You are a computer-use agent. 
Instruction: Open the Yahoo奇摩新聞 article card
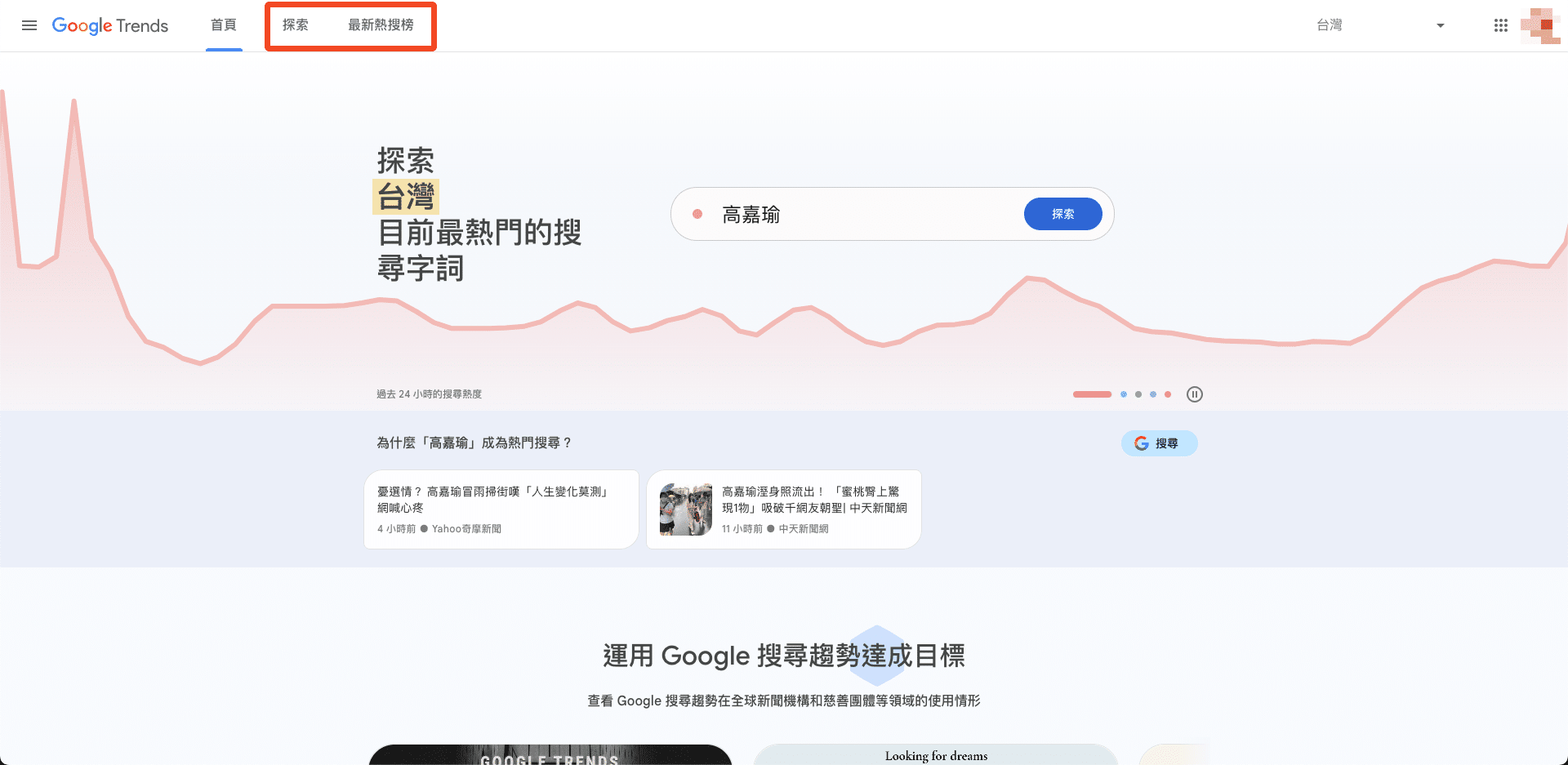pyautogui.click(x=501, y=509)
